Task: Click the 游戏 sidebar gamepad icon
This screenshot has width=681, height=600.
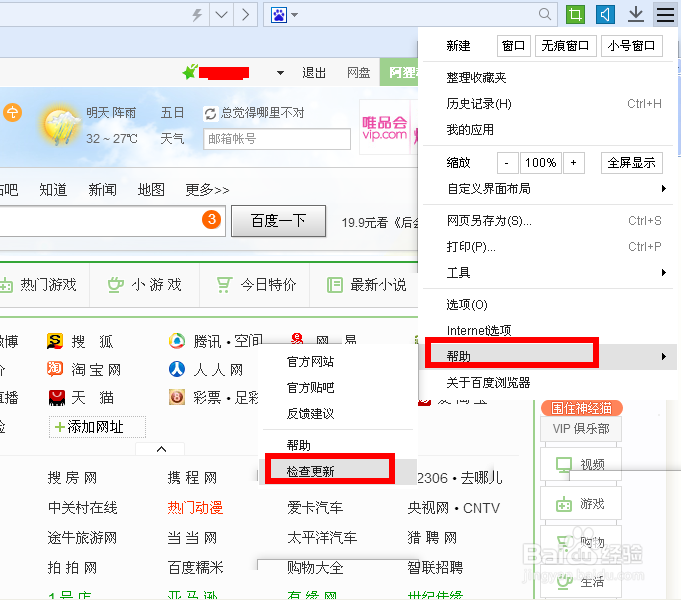Action: (564, 504)
